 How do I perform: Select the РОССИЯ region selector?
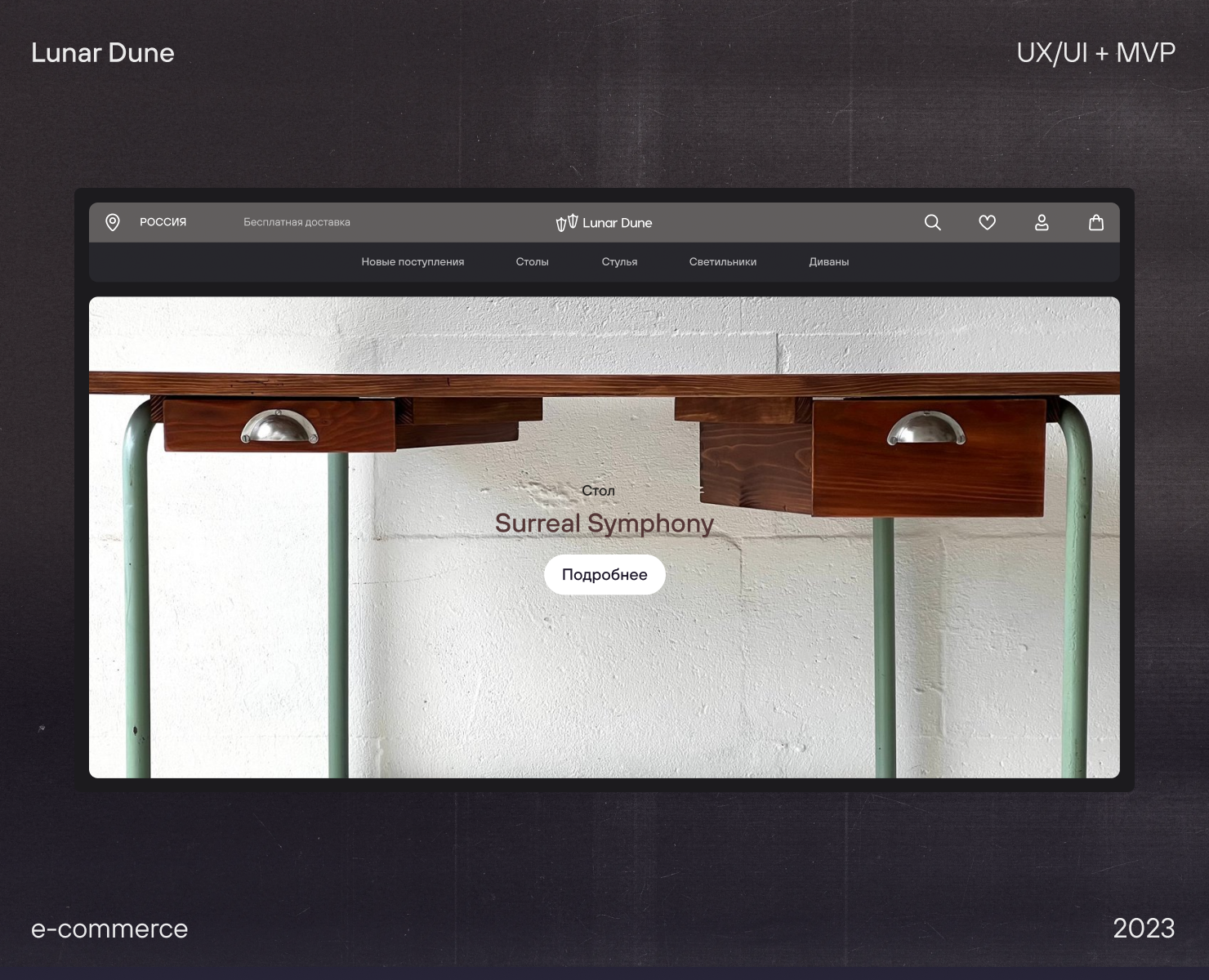[163, 222]
